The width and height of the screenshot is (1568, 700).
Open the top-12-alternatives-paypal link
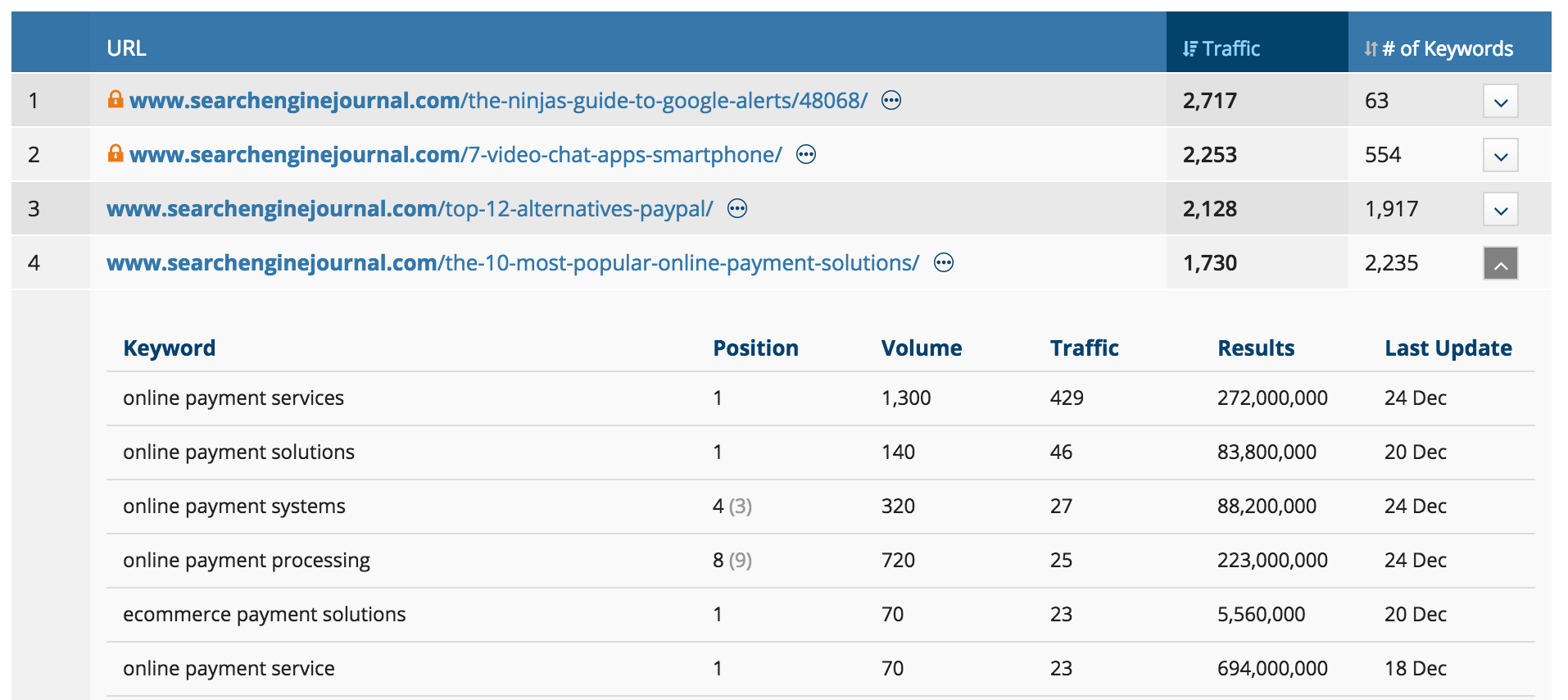410,209
